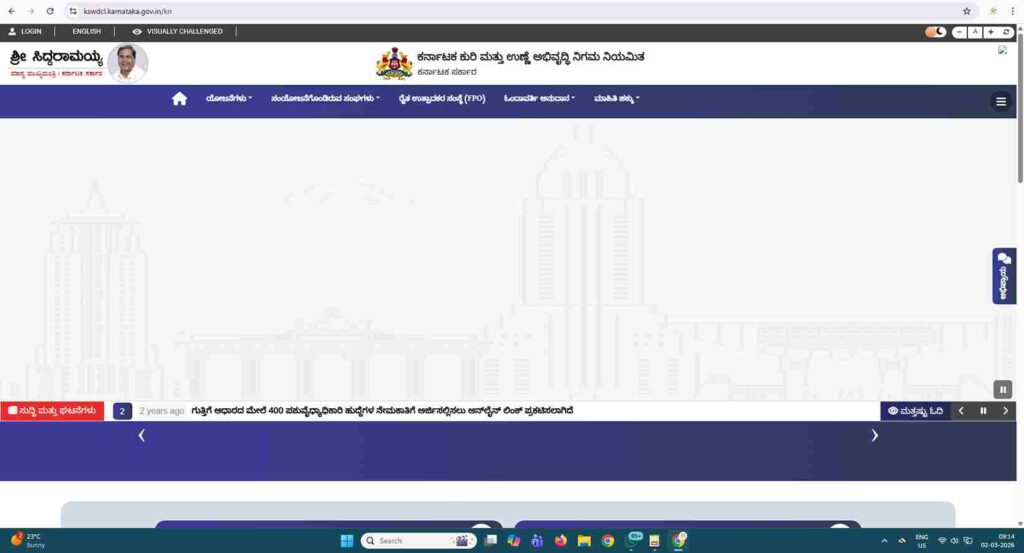Open the hamburger menu in the navigation bar

click(1000, 101)
